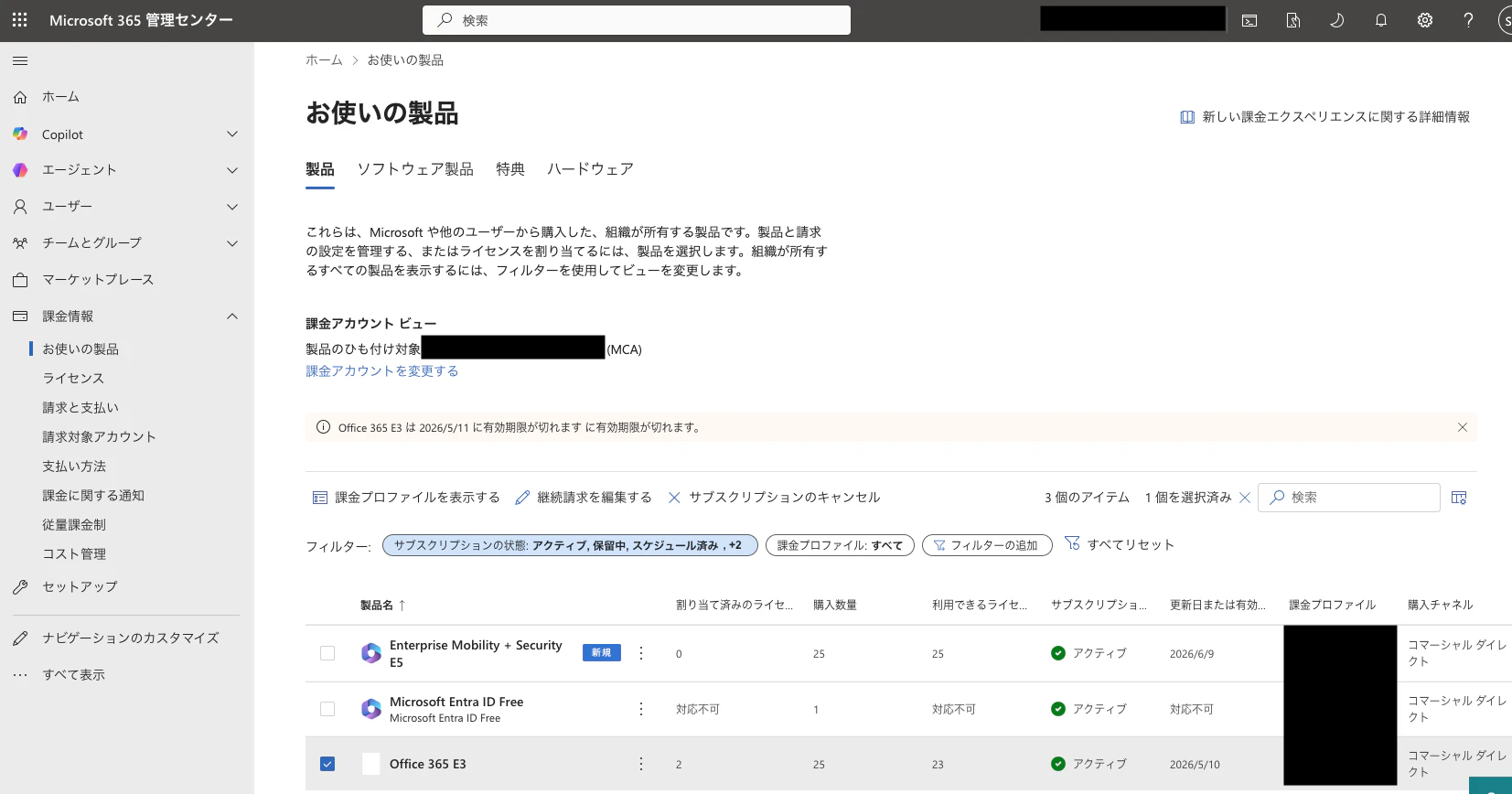Switch to the 特典 tab
Viewport: 1512px width, 794px height.
pyautogui.click(x=510, y=169)
